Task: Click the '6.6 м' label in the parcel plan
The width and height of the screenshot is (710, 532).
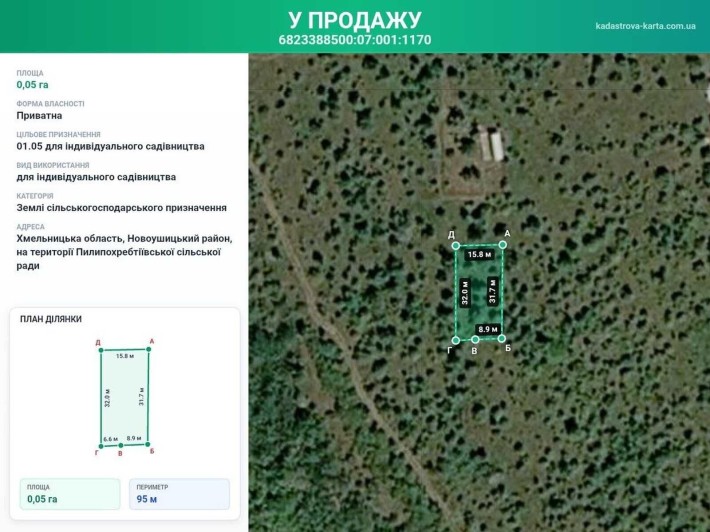Action: (x=110, y=439)
